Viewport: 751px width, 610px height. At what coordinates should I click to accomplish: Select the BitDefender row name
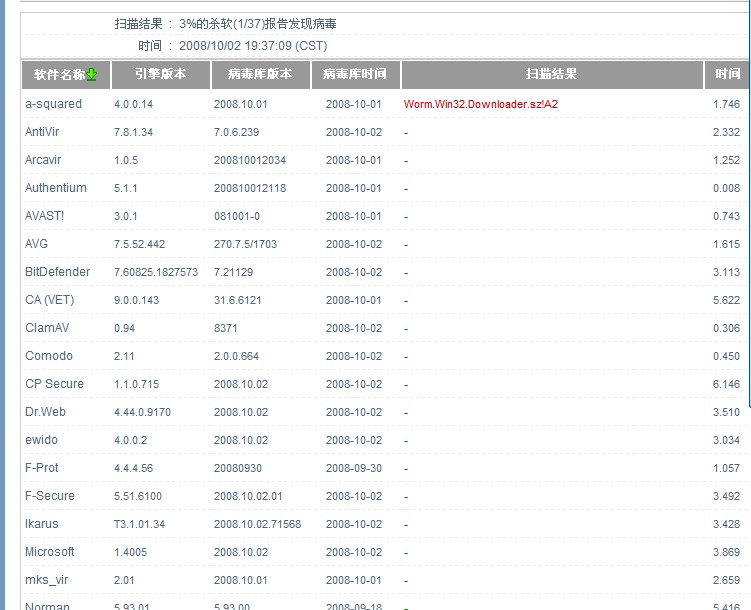point(57,272)
